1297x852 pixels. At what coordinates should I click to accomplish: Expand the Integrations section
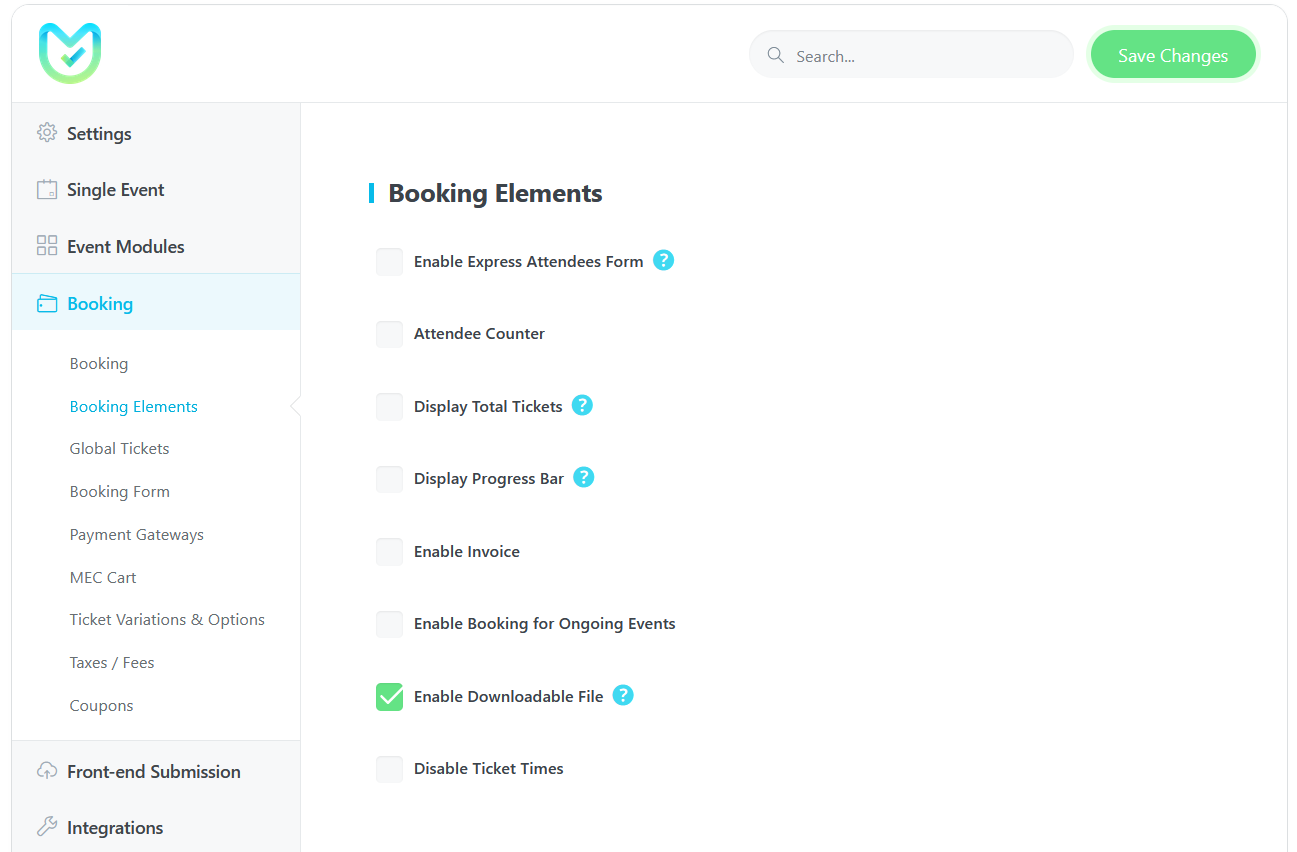tap(156, 827)
